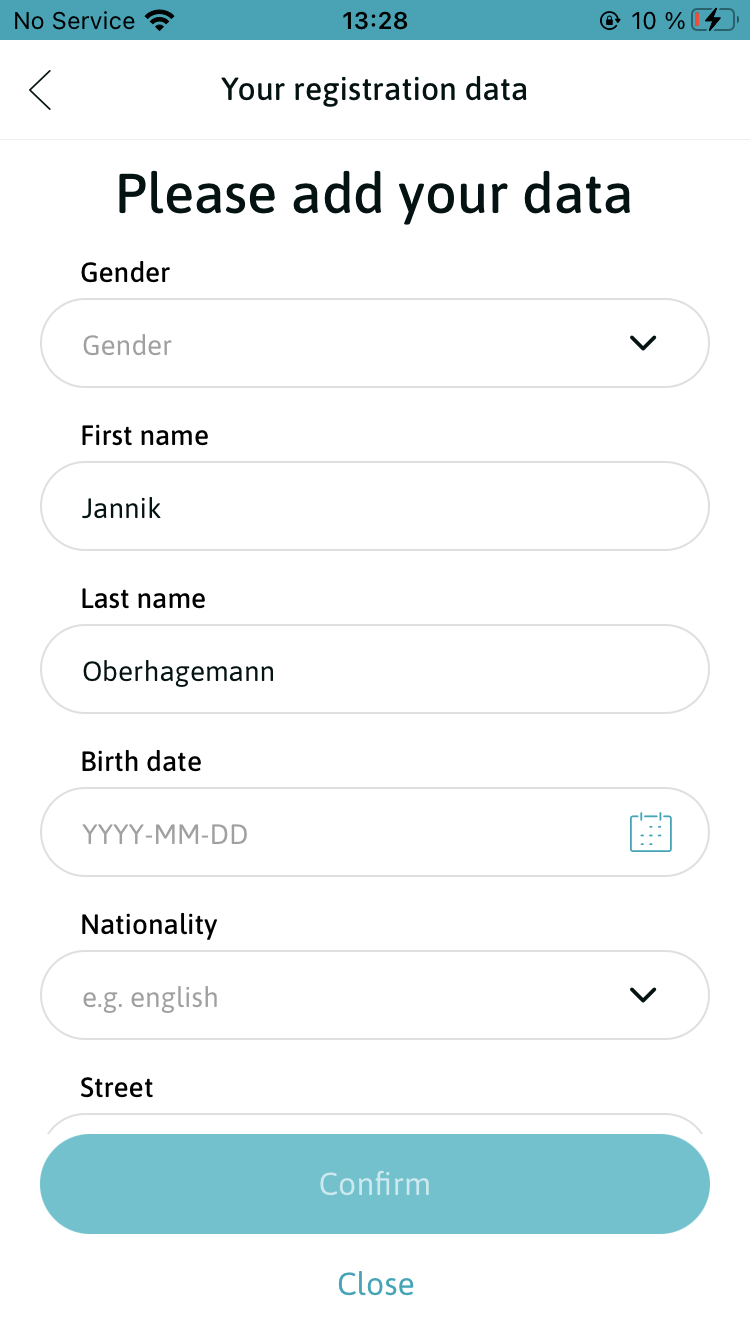
Task: Tap the 13:28 clock in status bar
Action: point(374,20)
